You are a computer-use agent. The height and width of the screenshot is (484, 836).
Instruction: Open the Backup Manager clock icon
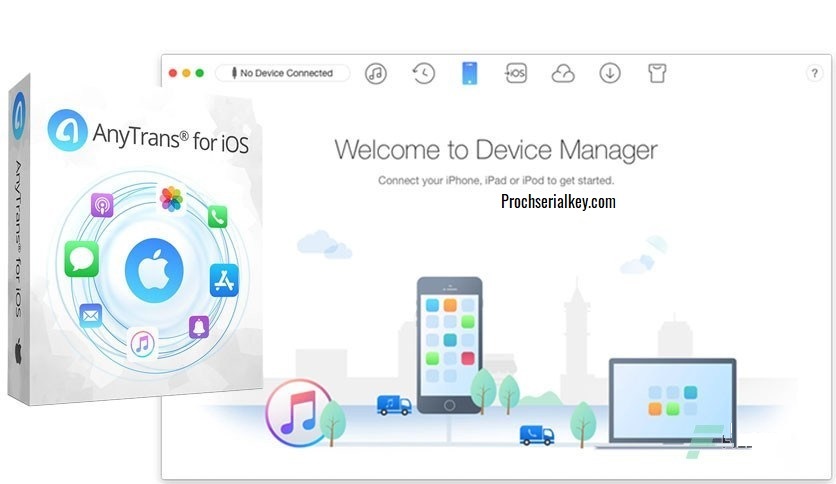pyautogui.click(x=424, y=74)
